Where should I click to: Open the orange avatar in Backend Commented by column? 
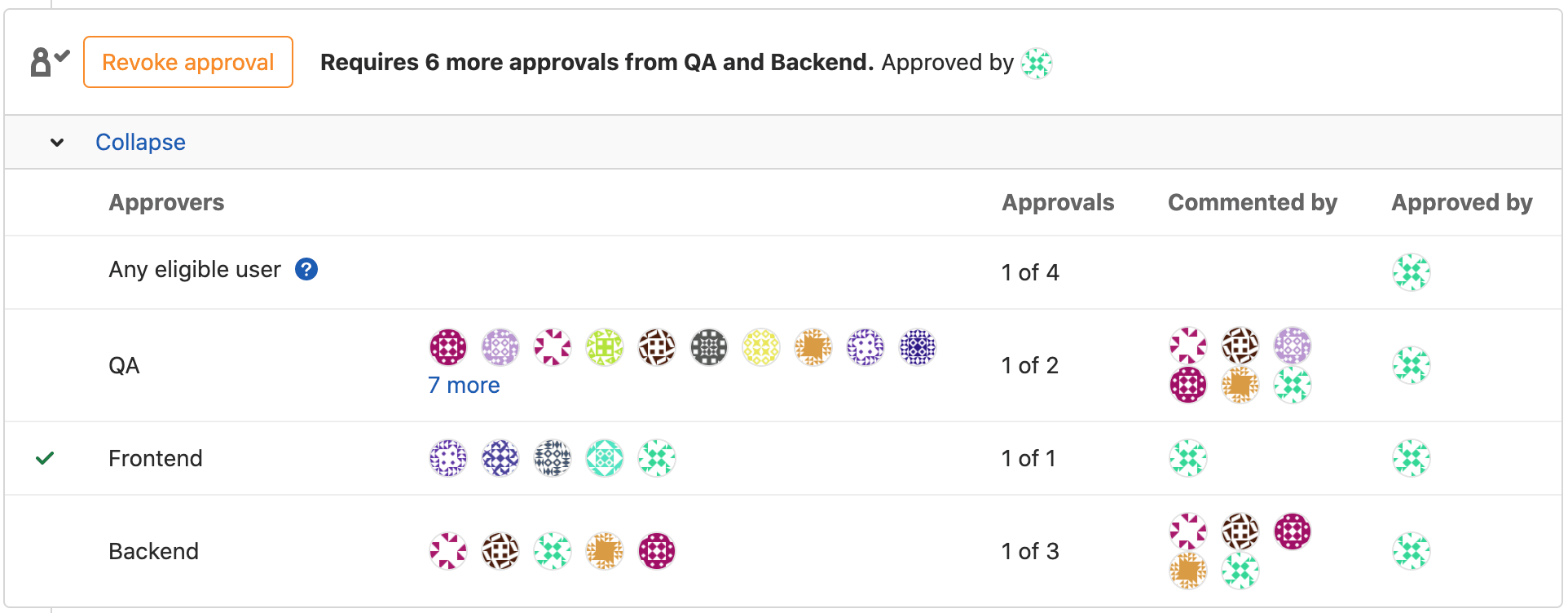pyautogui.click(x=1187, y=571)
